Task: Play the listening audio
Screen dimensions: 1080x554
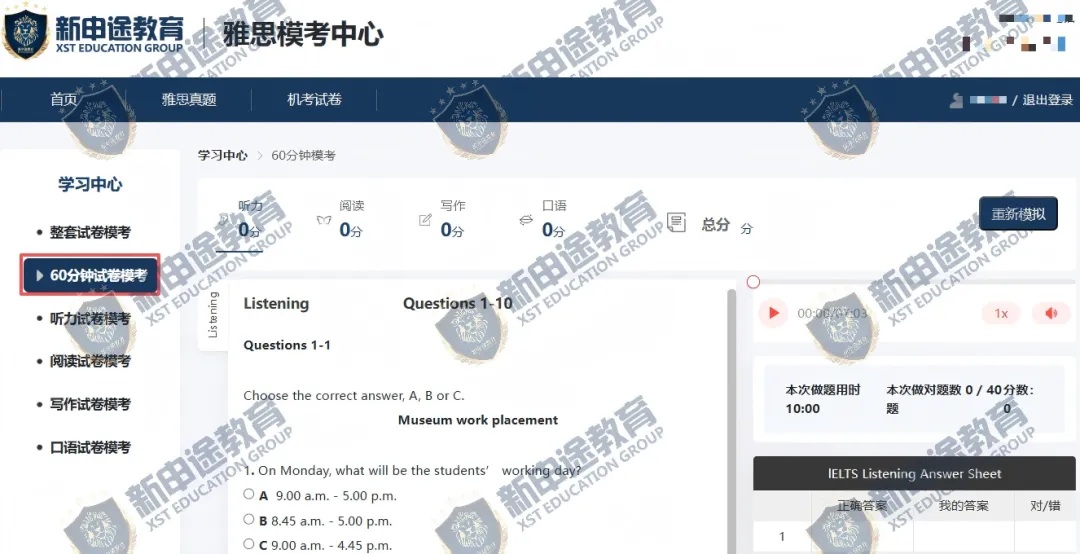Action: [773, 314]
